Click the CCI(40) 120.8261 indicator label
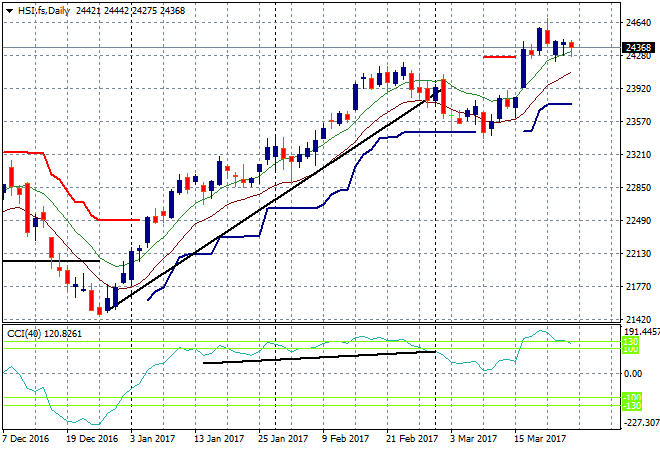 coord(44,334)
